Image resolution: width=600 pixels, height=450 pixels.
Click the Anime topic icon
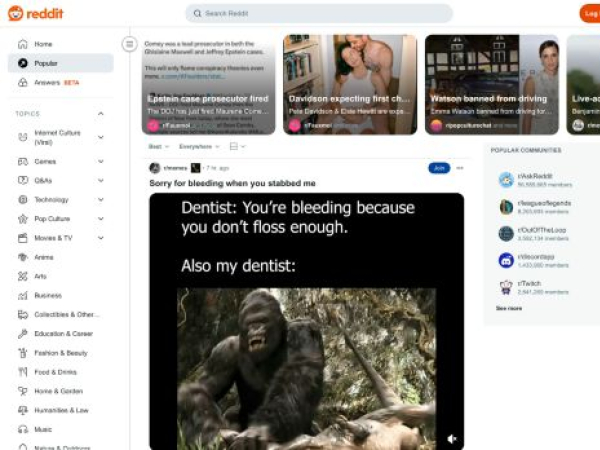[23, 257]
